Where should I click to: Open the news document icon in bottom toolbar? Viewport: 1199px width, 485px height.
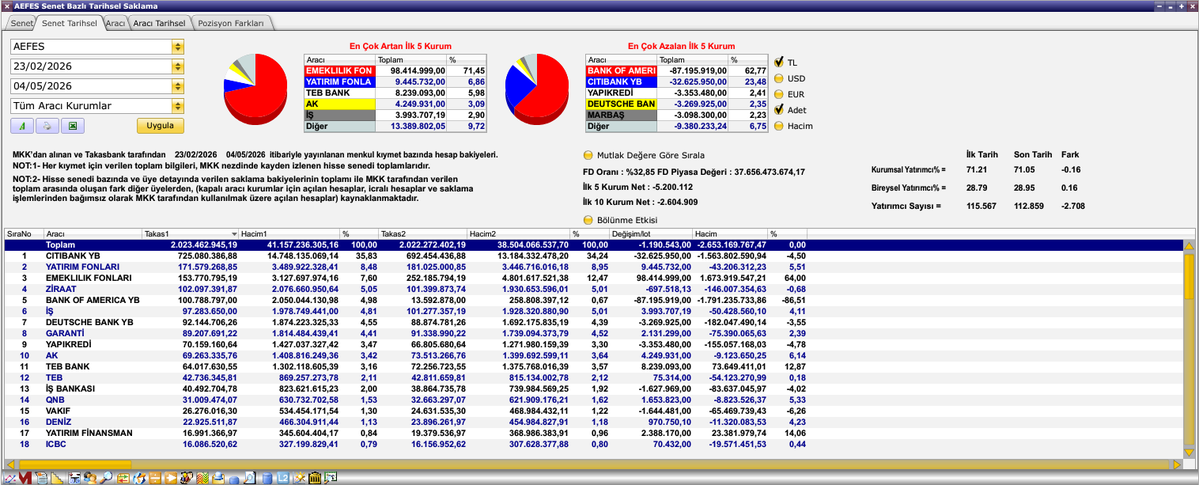click(x=41, y=478)
